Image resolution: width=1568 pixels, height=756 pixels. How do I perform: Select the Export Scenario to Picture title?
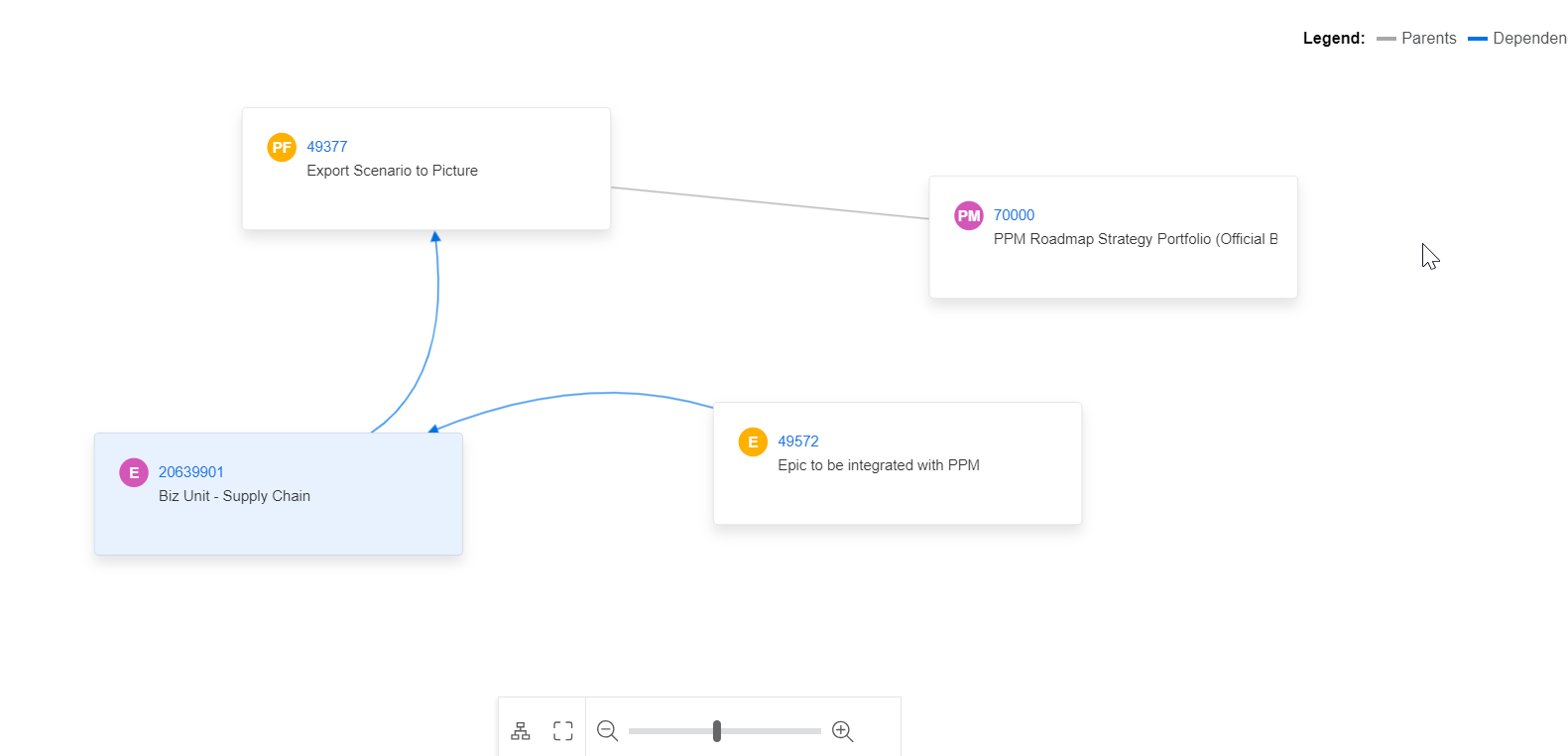[x=392, y=171]
